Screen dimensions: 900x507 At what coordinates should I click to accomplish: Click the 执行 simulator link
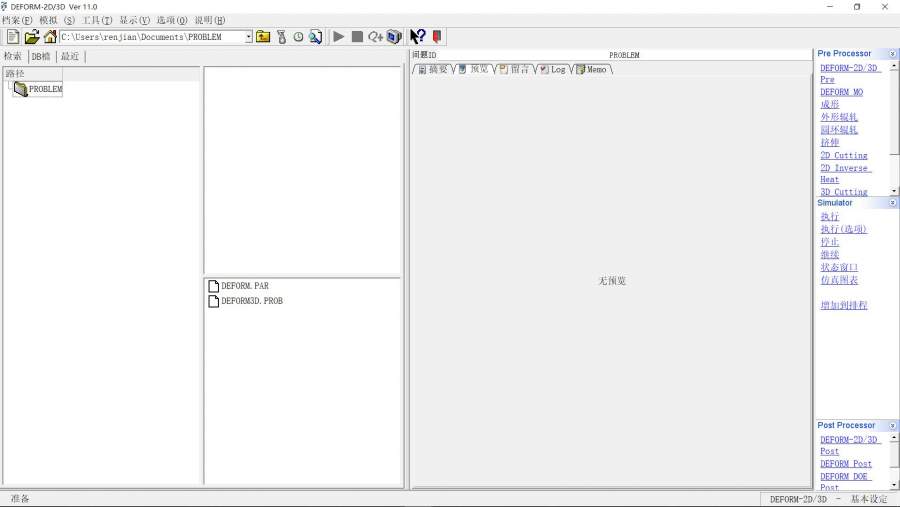(830, 216)
